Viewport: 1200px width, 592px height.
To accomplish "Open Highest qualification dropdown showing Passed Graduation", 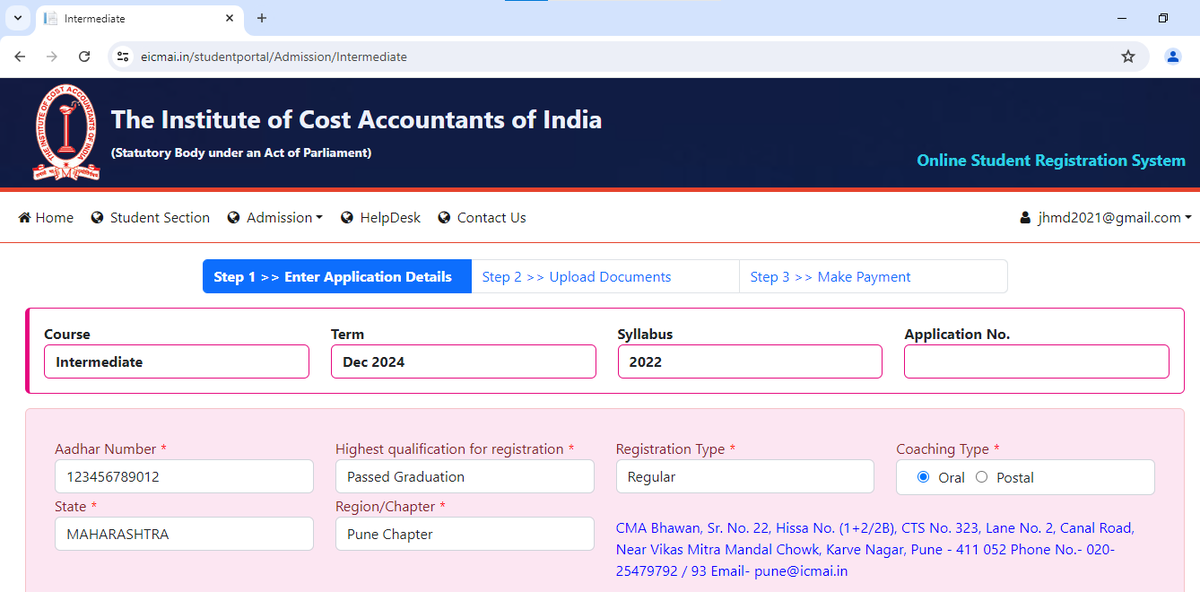I will [x=465, y=477].
